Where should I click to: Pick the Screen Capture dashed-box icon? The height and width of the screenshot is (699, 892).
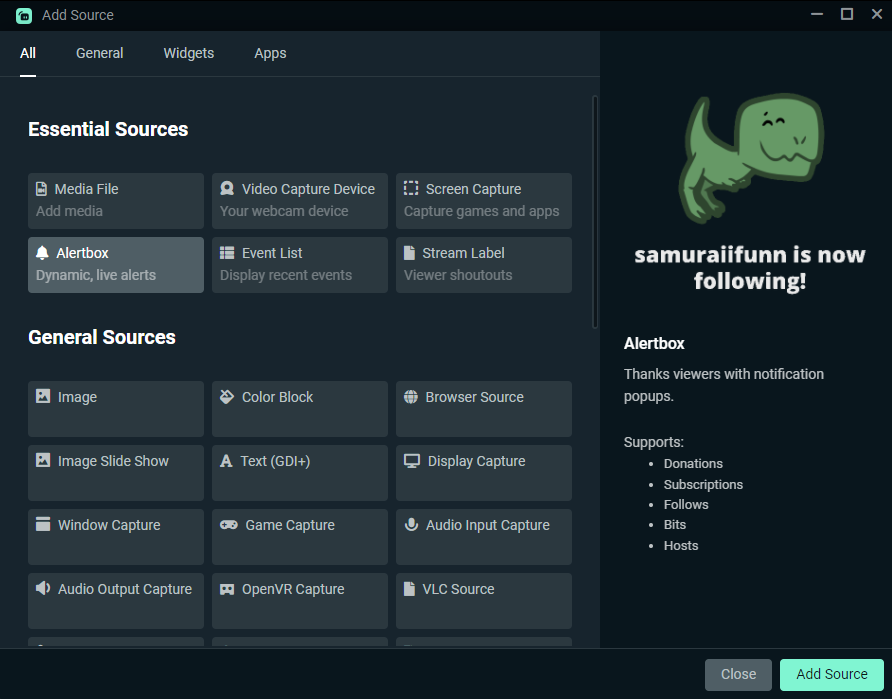(x=411, y=188)
